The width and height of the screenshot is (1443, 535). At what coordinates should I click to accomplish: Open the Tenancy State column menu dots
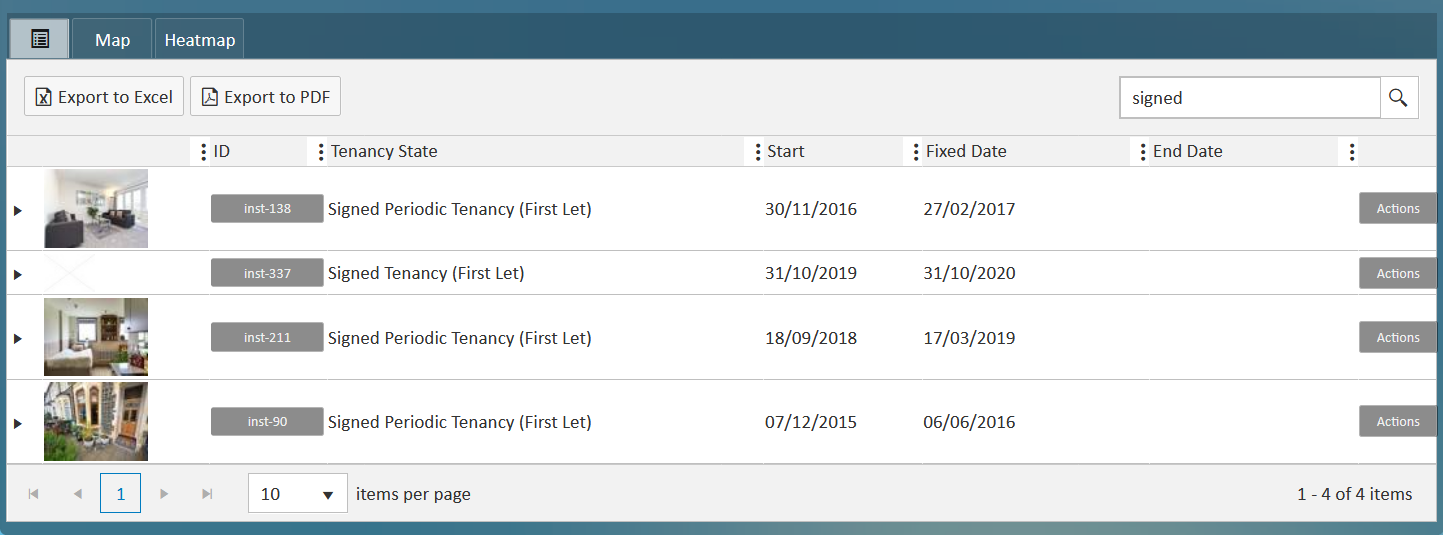pyautogui.click(x=321, y=152)
